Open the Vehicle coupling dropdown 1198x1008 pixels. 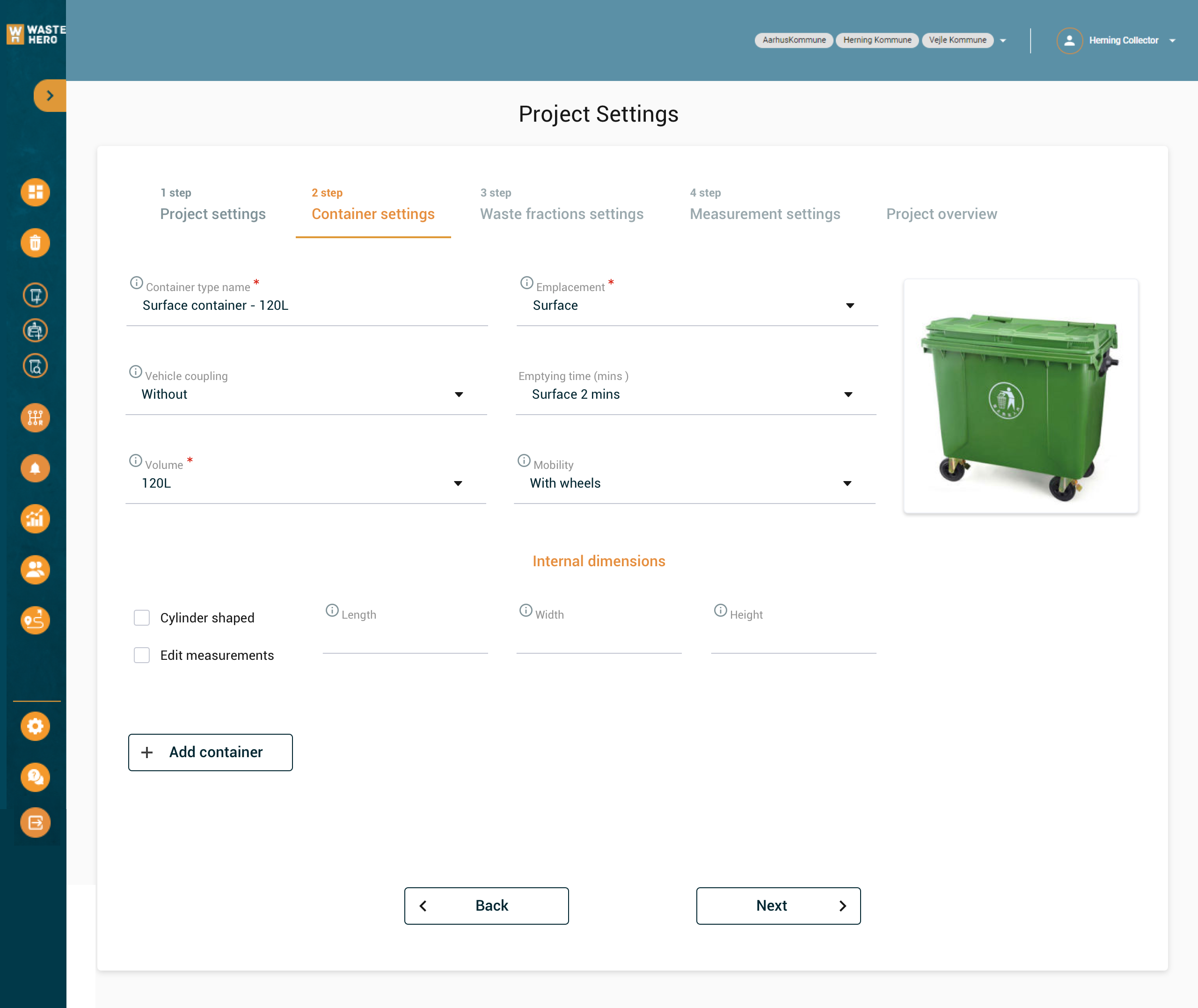(x=306, y=395)
